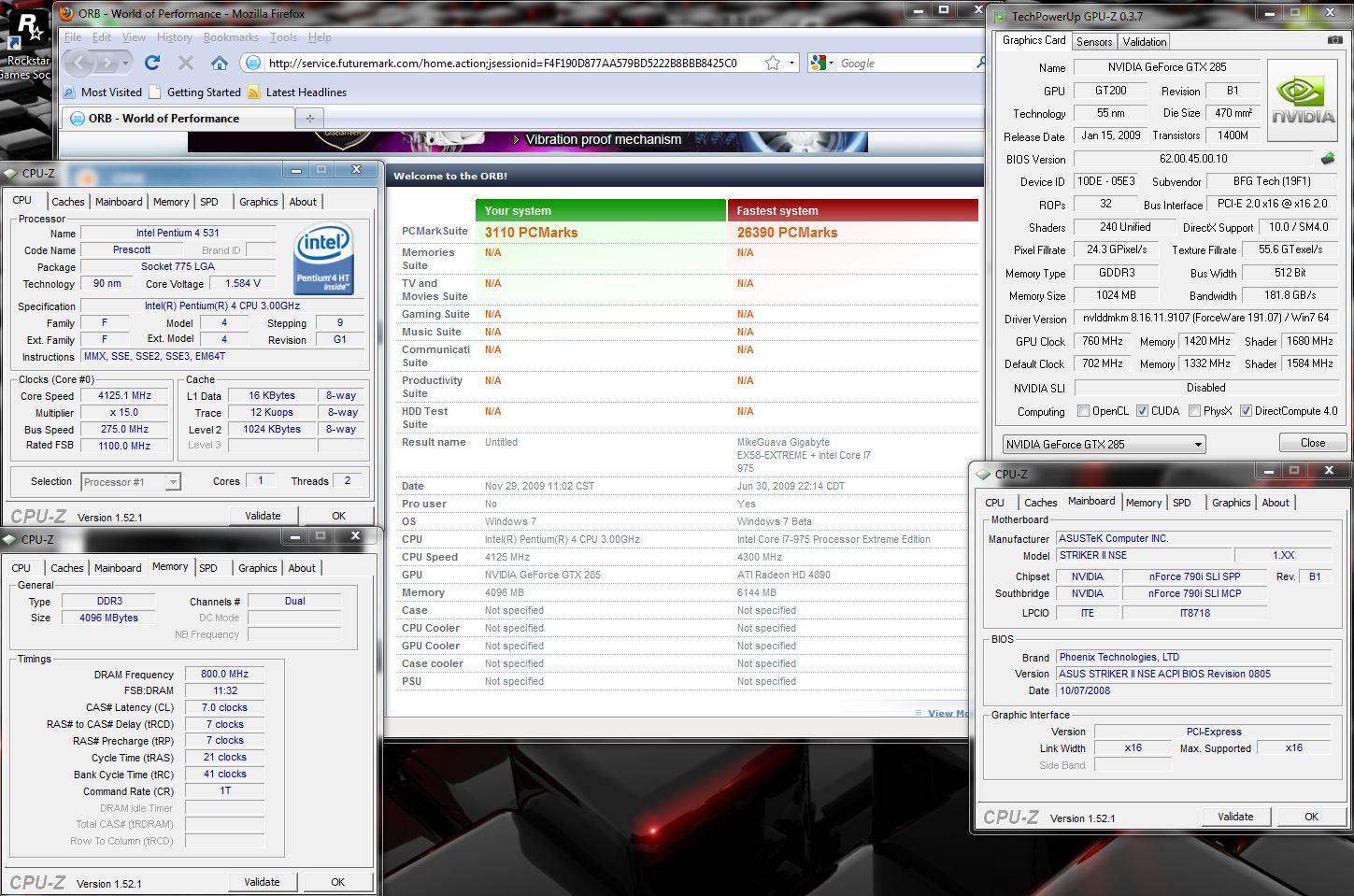Click the Firefox title bar icon
The width and height of the screenshot is (1354, 896).
66,13
